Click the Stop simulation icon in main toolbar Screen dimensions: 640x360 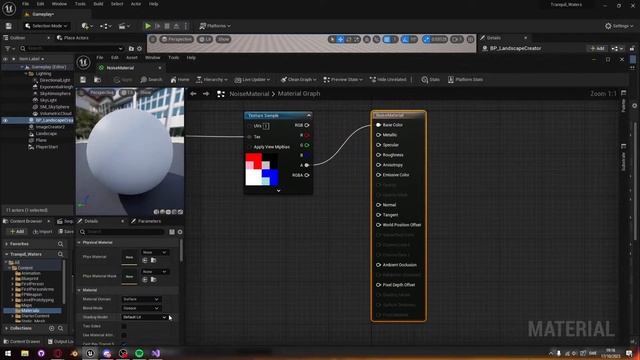click(167, 26)
